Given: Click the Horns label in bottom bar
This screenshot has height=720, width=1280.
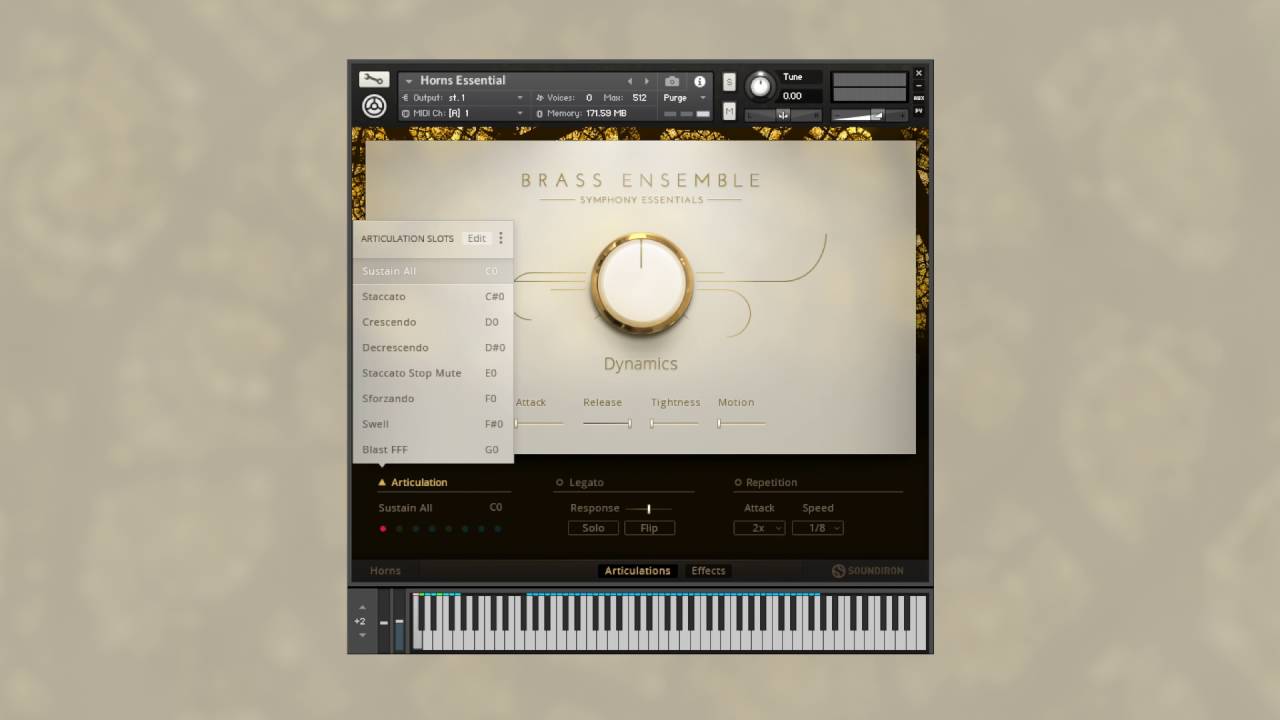Looking at the screenshot, I should tap(385, 571).
